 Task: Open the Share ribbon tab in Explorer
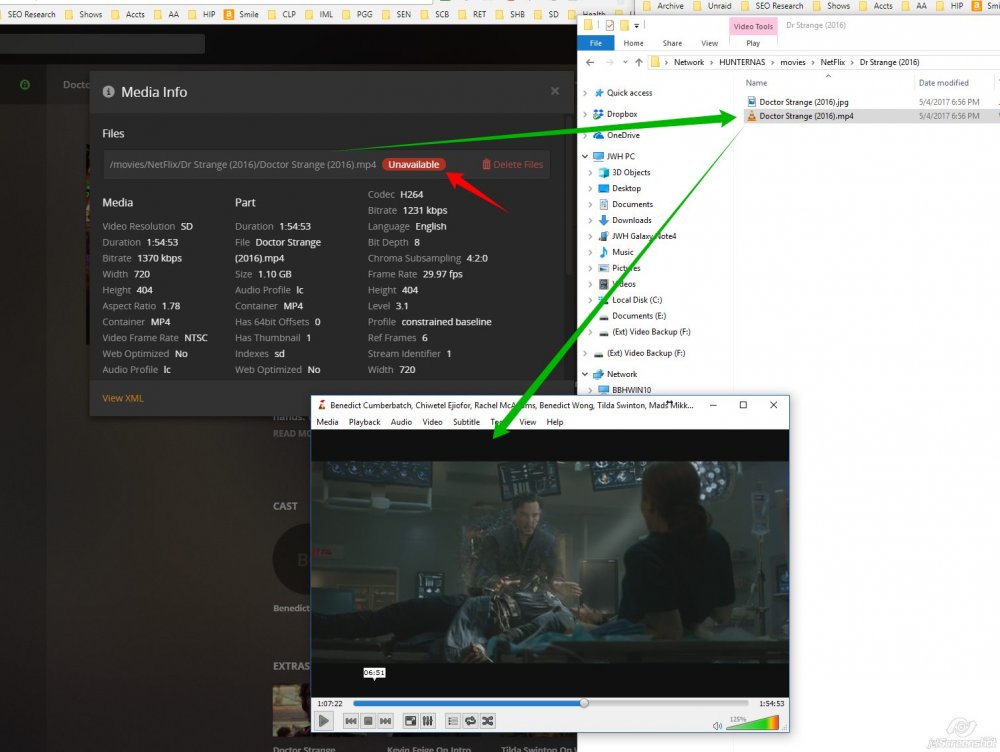[x=672, y=43]
